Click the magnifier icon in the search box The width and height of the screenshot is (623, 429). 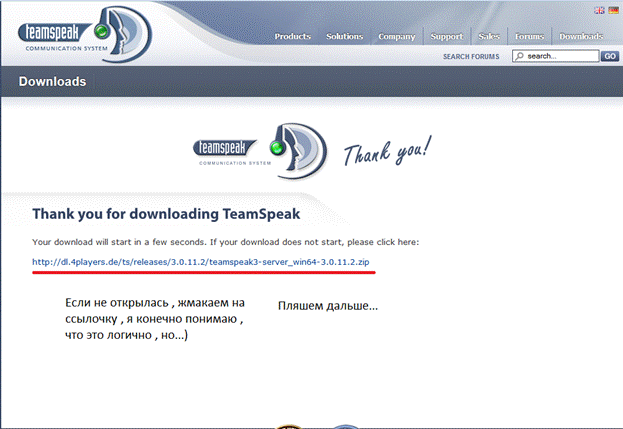(519, 56)
